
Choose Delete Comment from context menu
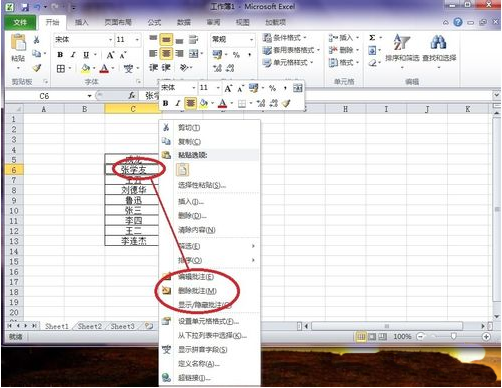(x=197, y=291)
